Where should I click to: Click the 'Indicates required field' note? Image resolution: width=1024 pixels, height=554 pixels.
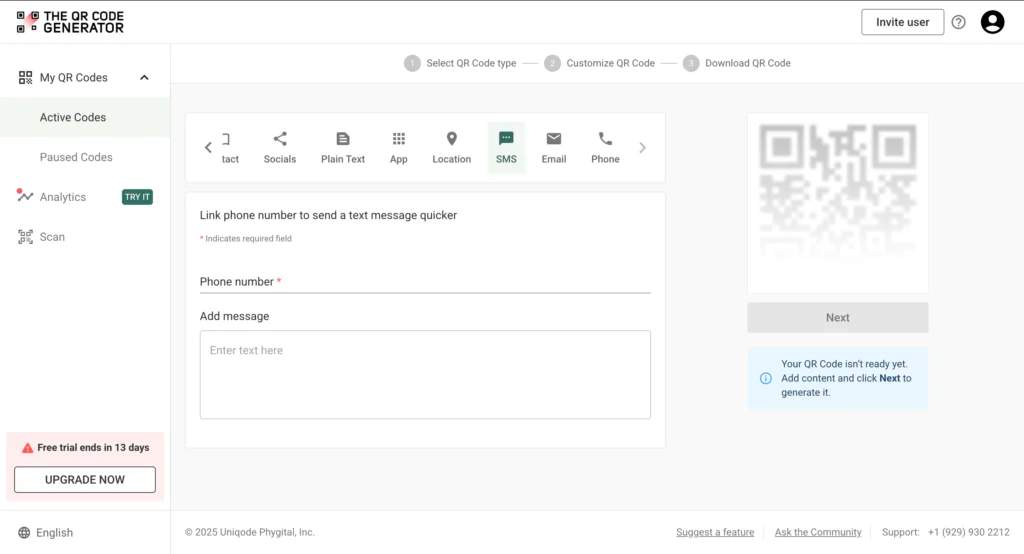(246, 238)
